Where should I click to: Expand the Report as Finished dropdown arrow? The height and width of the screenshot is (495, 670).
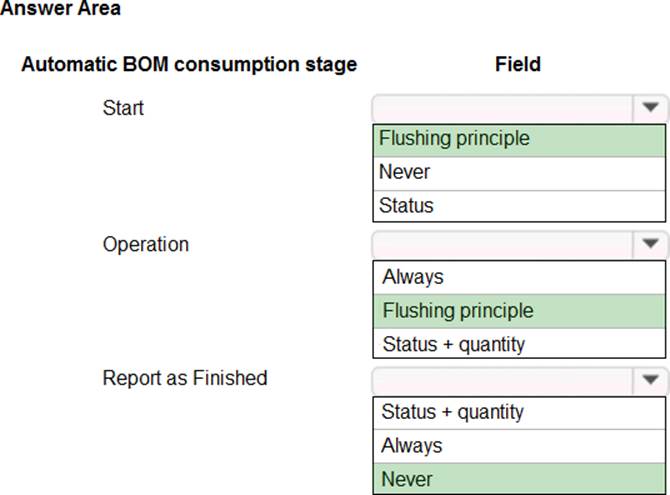[x=650, y=380]
